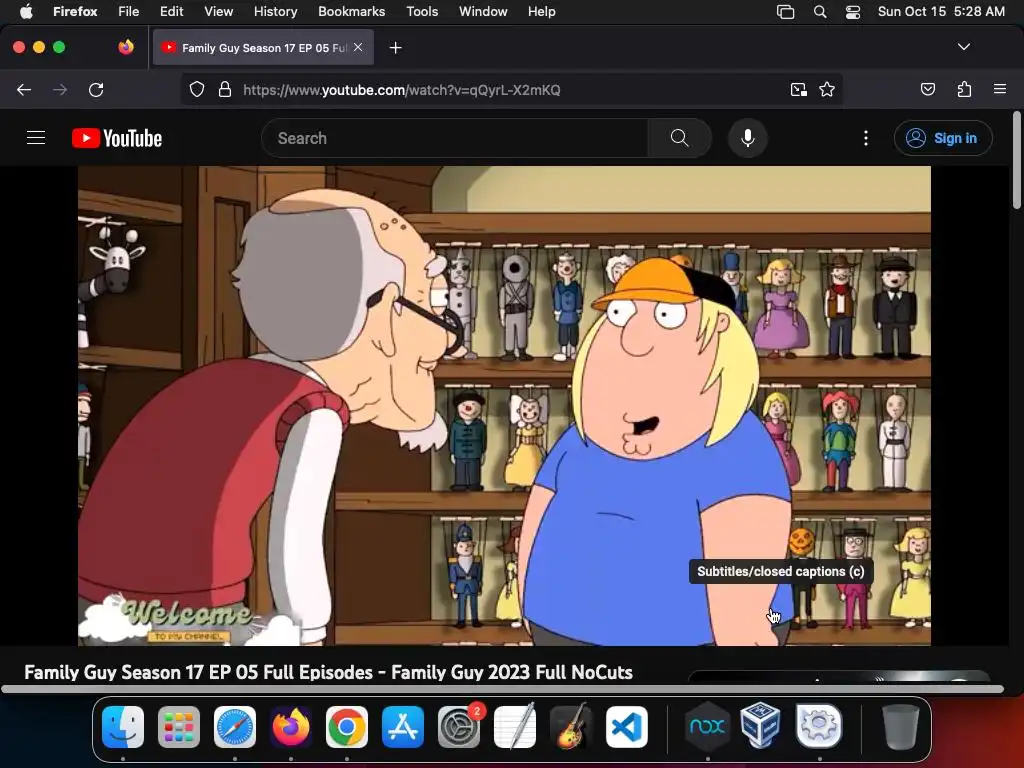1024x768 pixels.
Task: Open Control Center in menu bar
Action: coord(852,11)
